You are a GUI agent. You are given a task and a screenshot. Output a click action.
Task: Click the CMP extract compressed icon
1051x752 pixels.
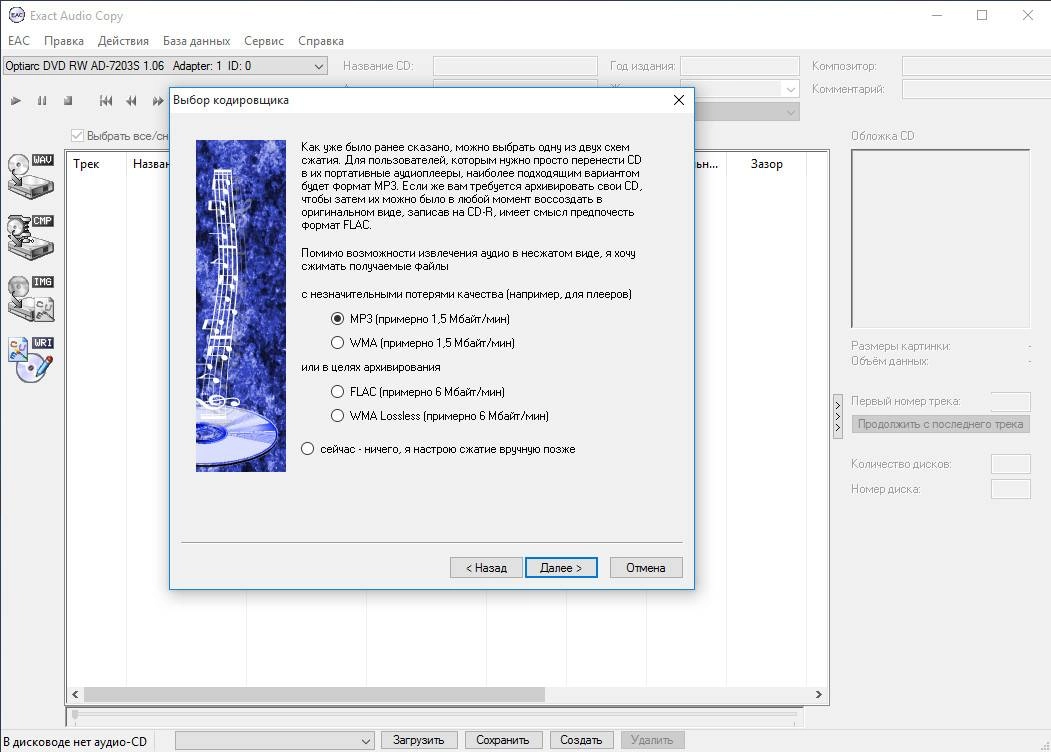click(31, 237)
